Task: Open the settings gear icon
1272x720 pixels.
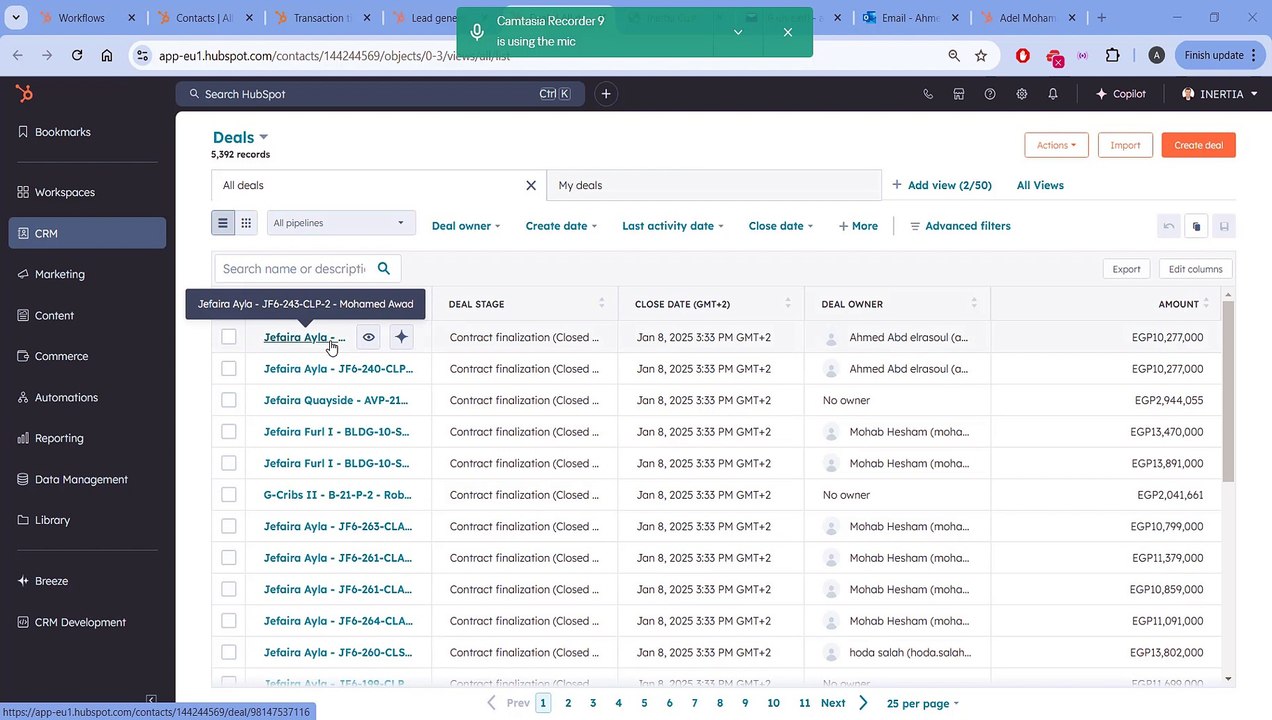Action: click(x=1021, y=94)
